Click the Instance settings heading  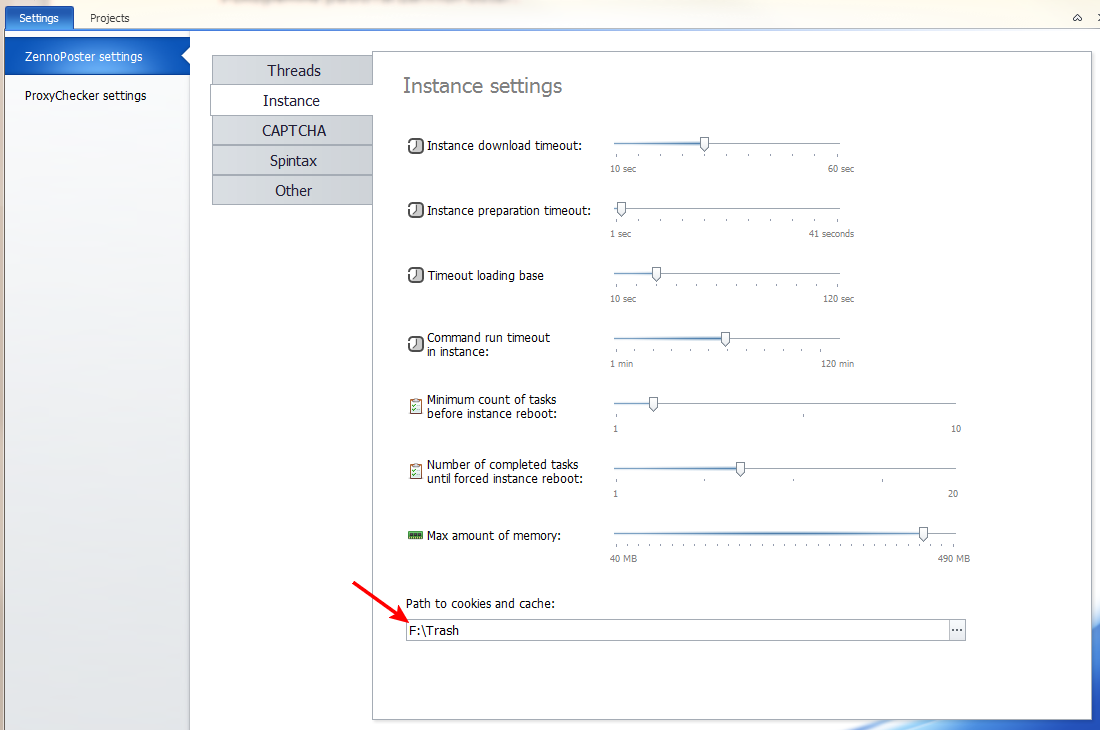483,86
